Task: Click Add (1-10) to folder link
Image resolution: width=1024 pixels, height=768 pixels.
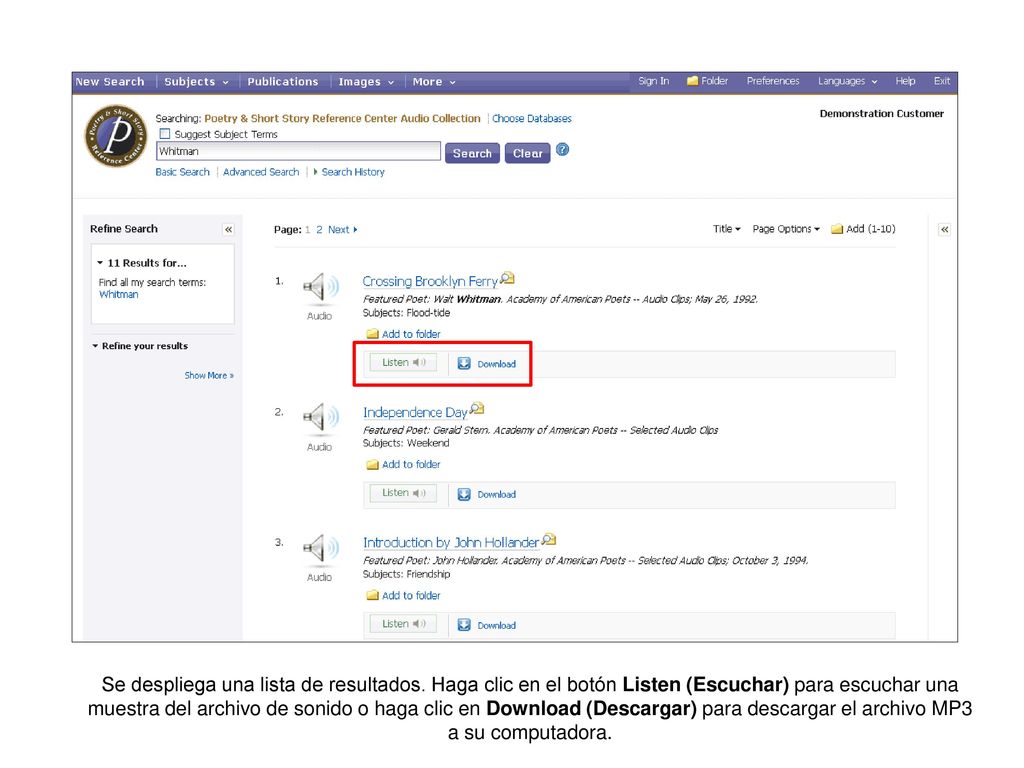Action: 871,229
